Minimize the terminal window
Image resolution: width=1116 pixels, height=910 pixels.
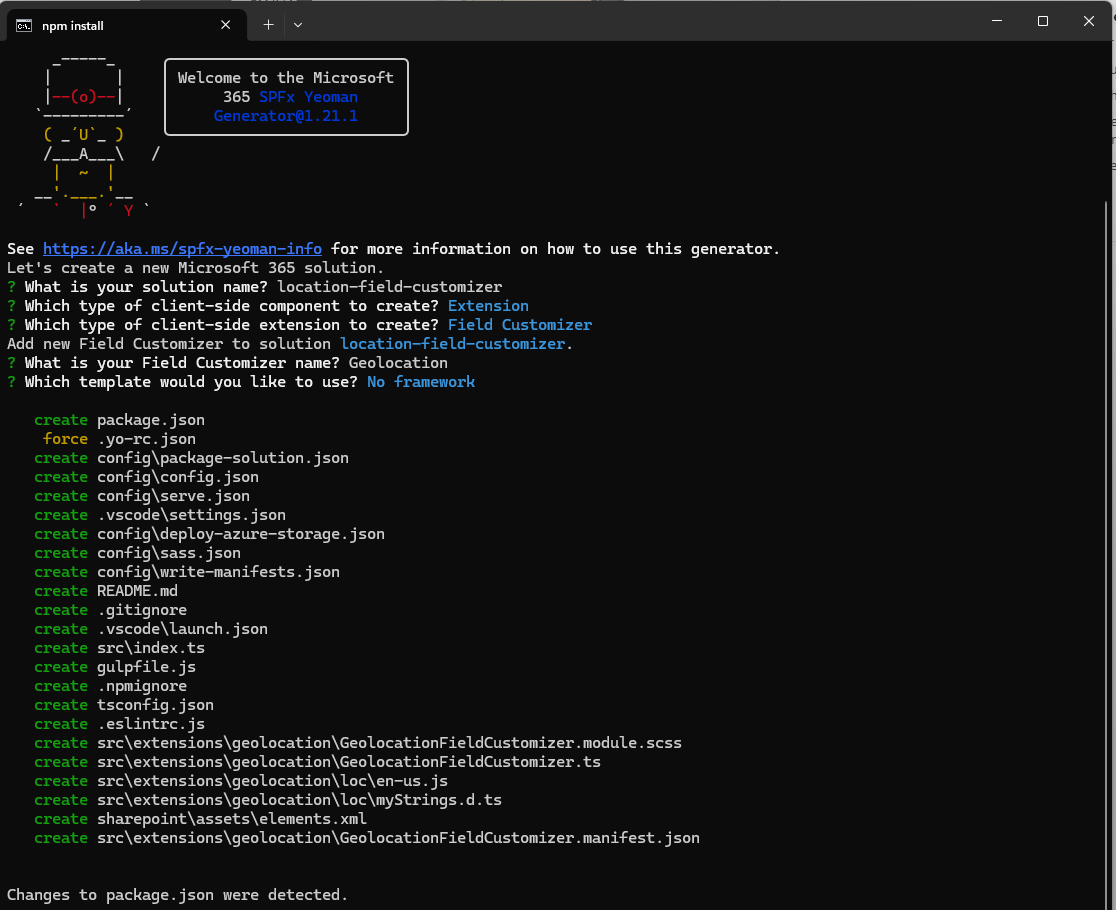click(x=996, y=21)
